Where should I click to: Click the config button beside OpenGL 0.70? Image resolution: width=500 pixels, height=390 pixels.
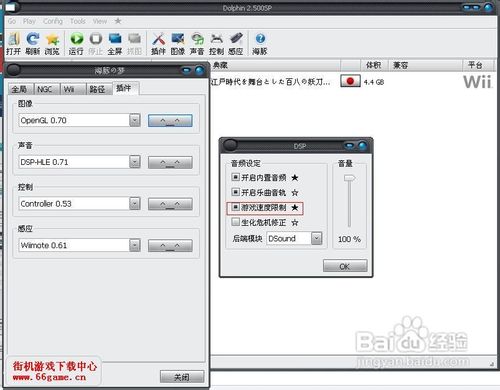[170, 121]
